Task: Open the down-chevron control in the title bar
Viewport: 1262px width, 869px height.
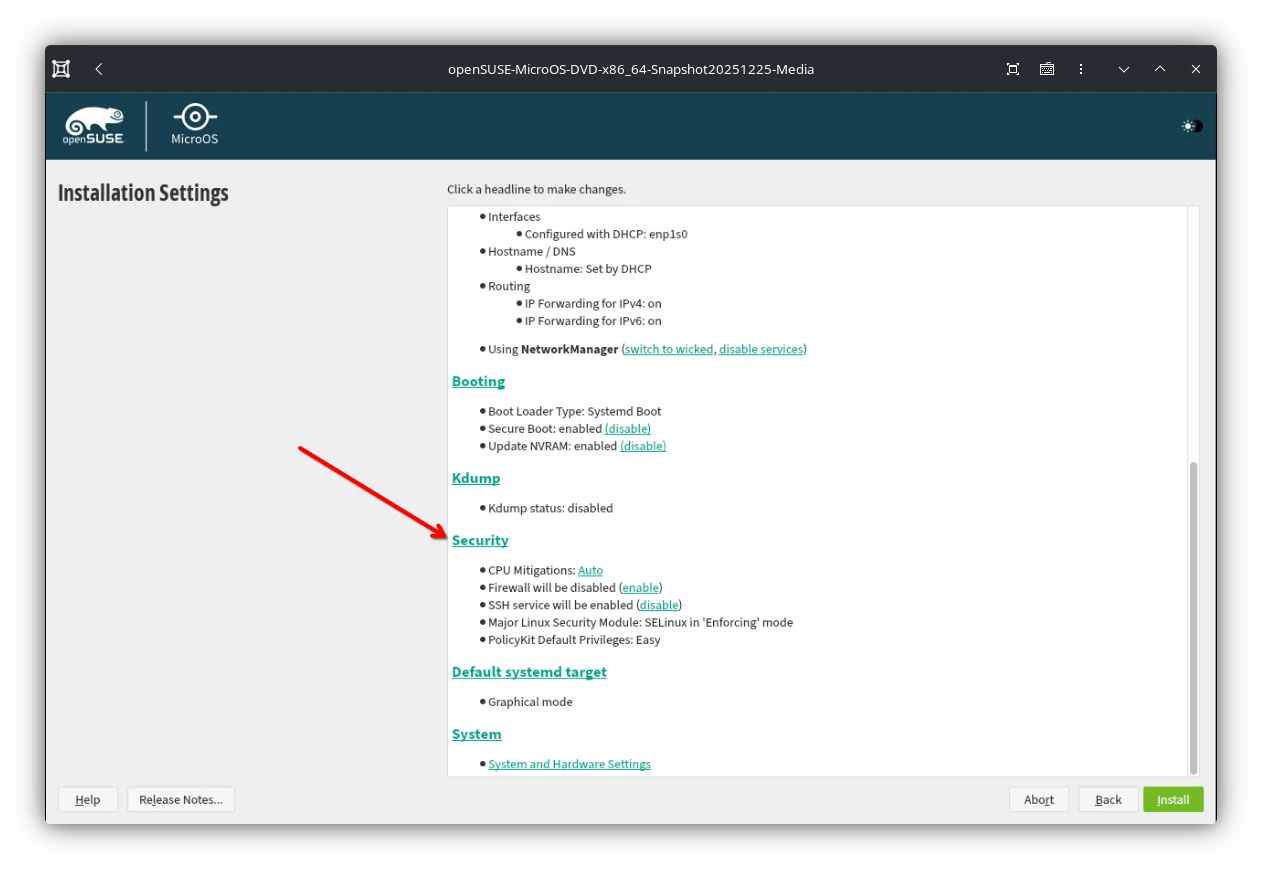Action: pyautogui.click(x=1123, y=69)
